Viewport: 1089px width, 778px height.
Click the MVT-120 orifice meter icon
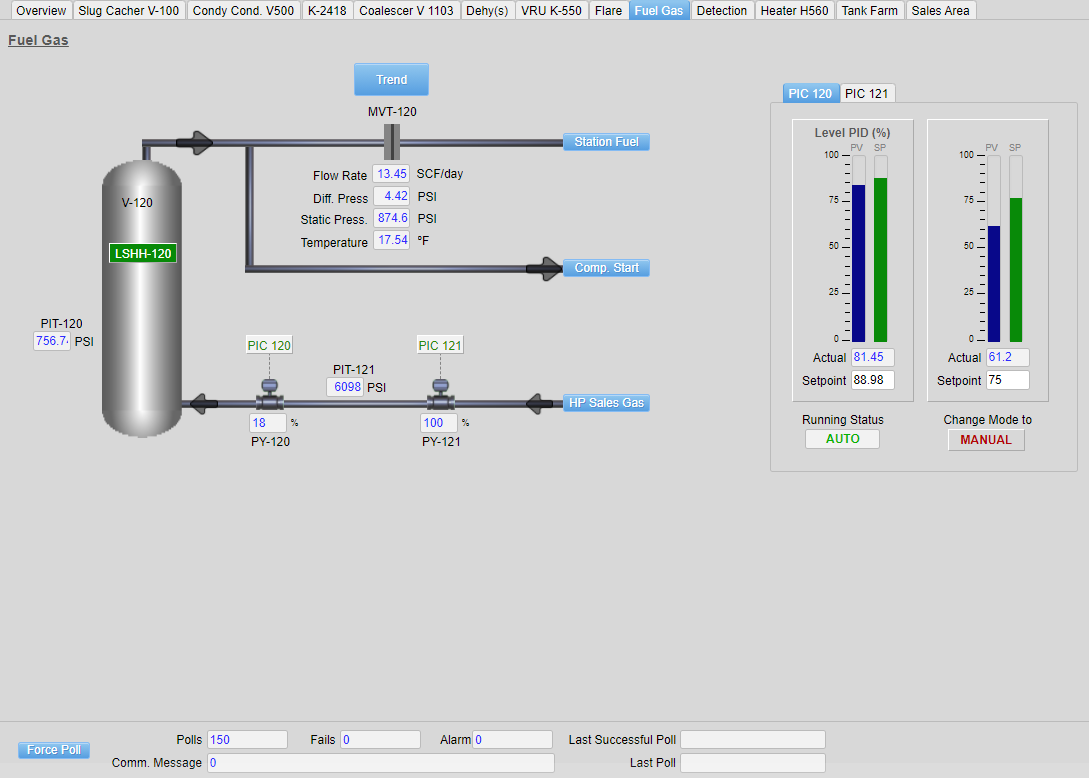click(392, 142)
